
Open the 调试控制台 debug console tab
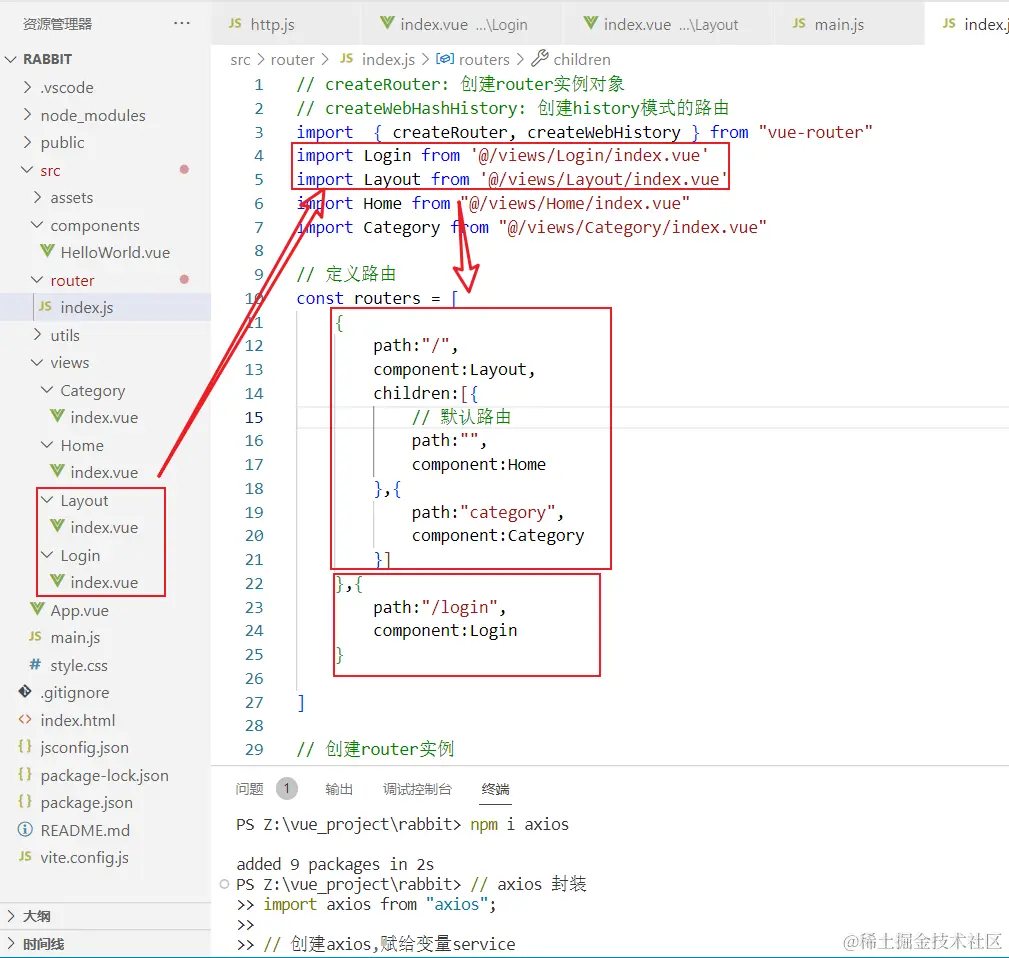417,788
